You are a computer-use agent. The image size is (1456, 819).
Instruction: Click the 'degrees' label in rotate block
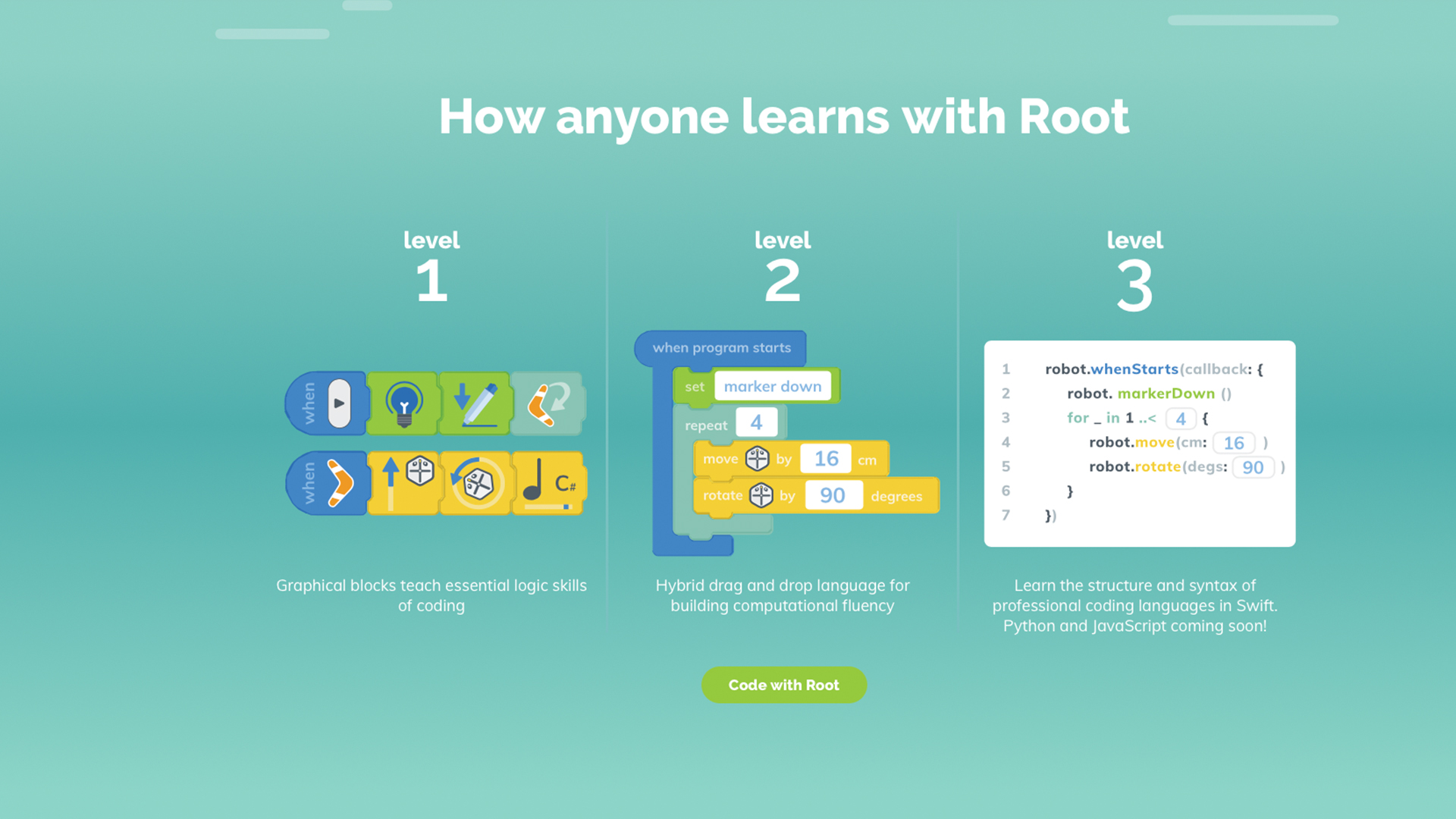point(896,497)
